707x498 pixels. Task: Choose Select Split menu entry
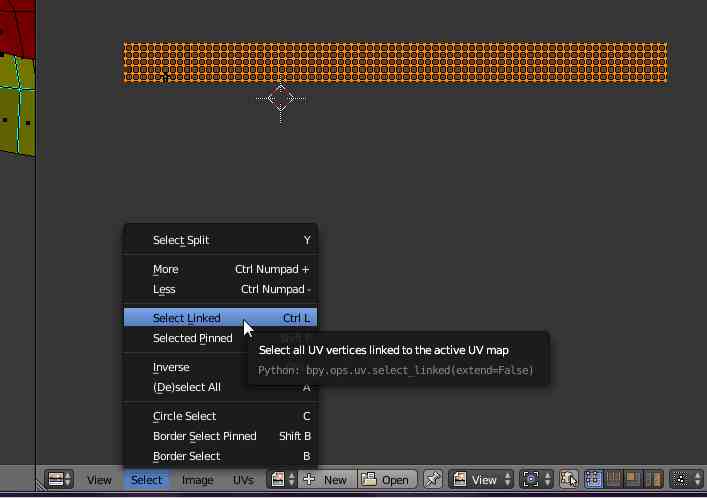tap(220, 240)
